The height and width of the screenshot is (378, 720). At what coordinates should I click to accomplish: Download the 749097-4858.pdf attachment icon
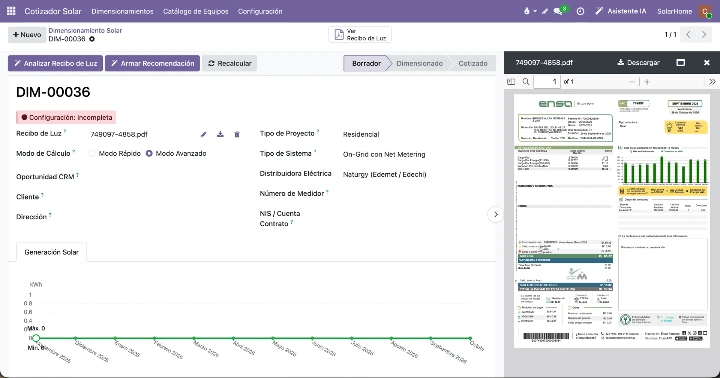220,134
